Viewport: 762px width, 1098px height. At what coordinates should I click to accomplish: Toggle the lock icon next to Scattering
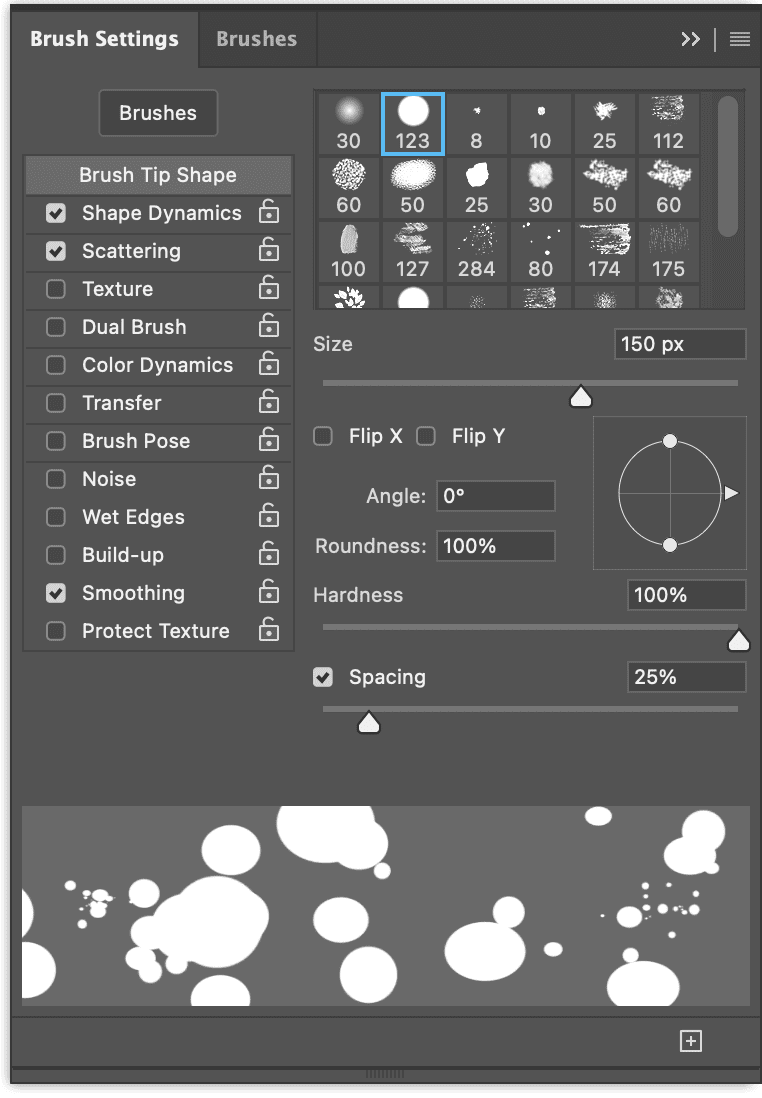coord(268,250)
